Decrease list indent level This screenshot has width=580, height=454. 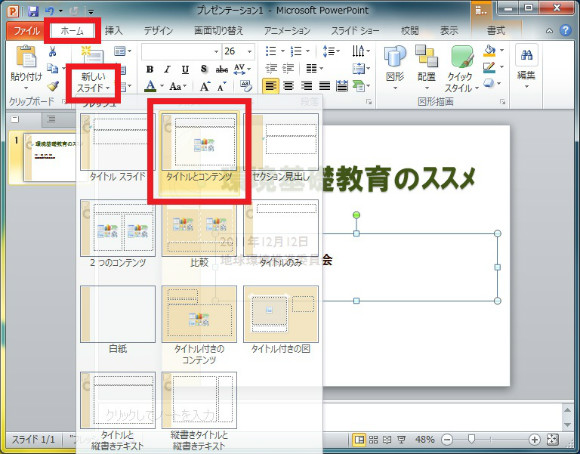271,68
